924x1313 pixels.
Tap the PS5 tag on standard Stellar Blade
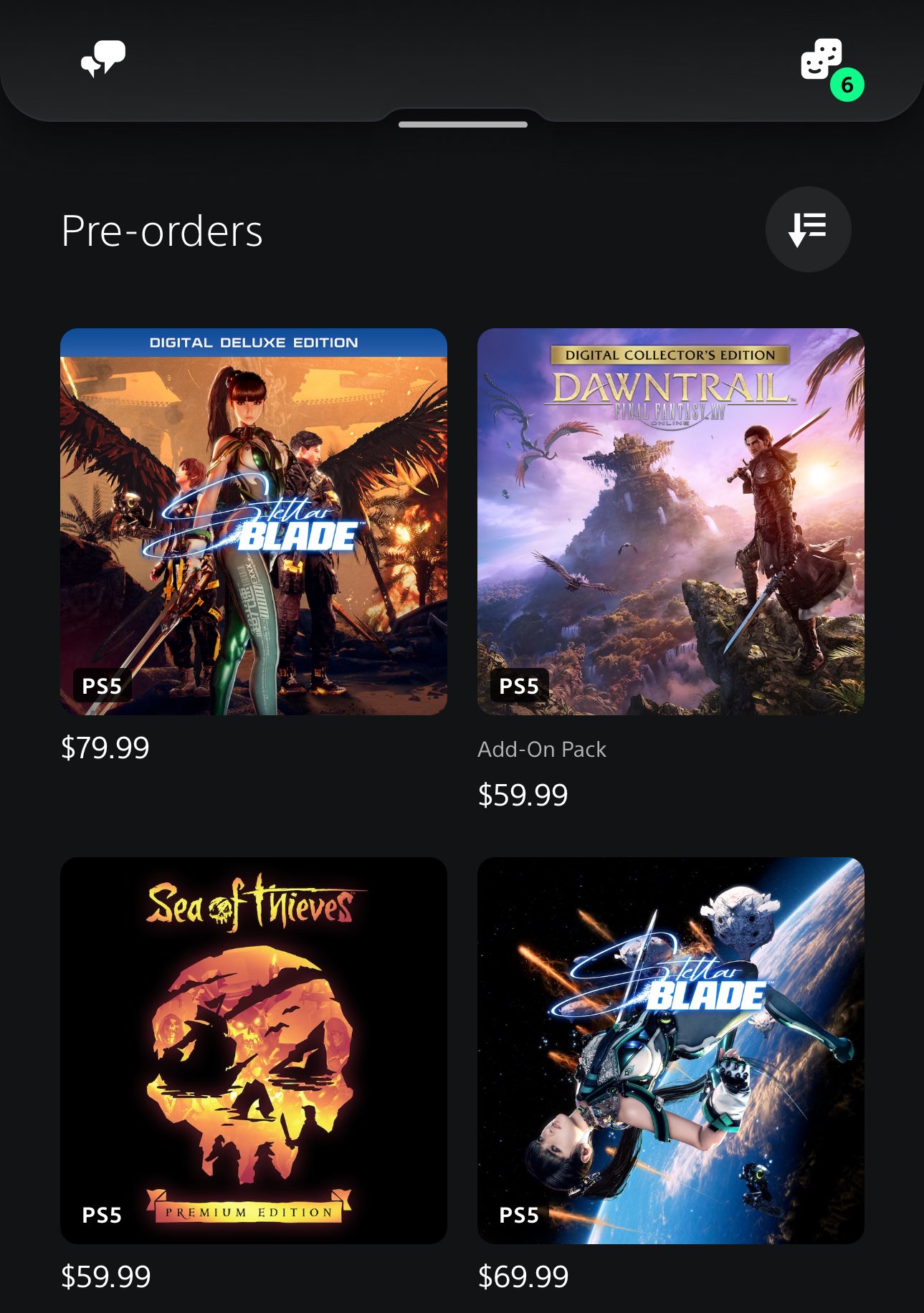519,1215
